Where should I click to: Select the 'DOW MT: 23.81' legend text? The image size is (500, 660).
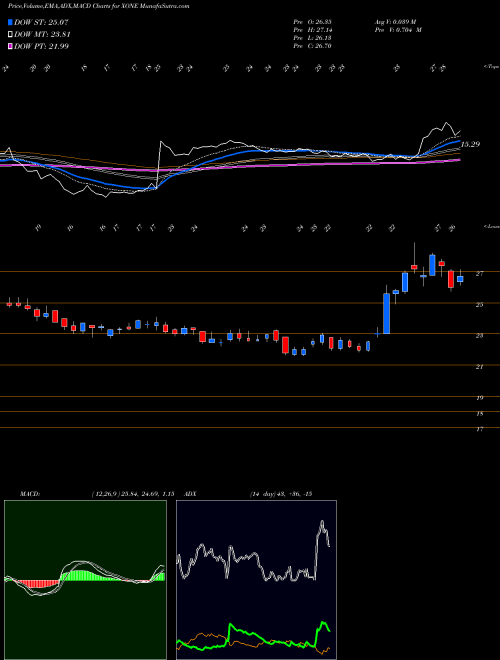point(42,35)
